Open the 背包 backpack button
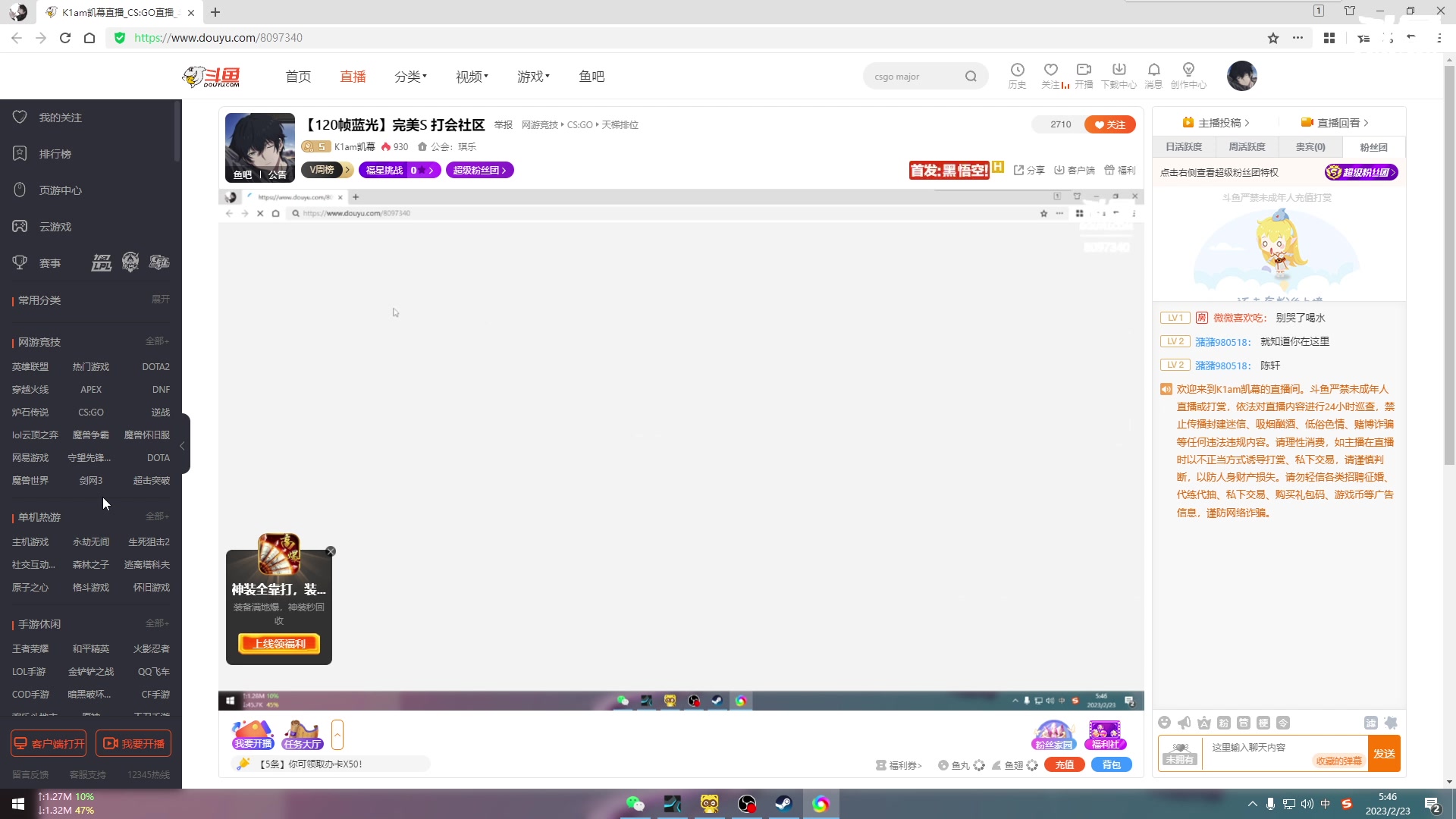Screen dimensions: 1456x819 pyautogui.click(x=1112, y=765)
